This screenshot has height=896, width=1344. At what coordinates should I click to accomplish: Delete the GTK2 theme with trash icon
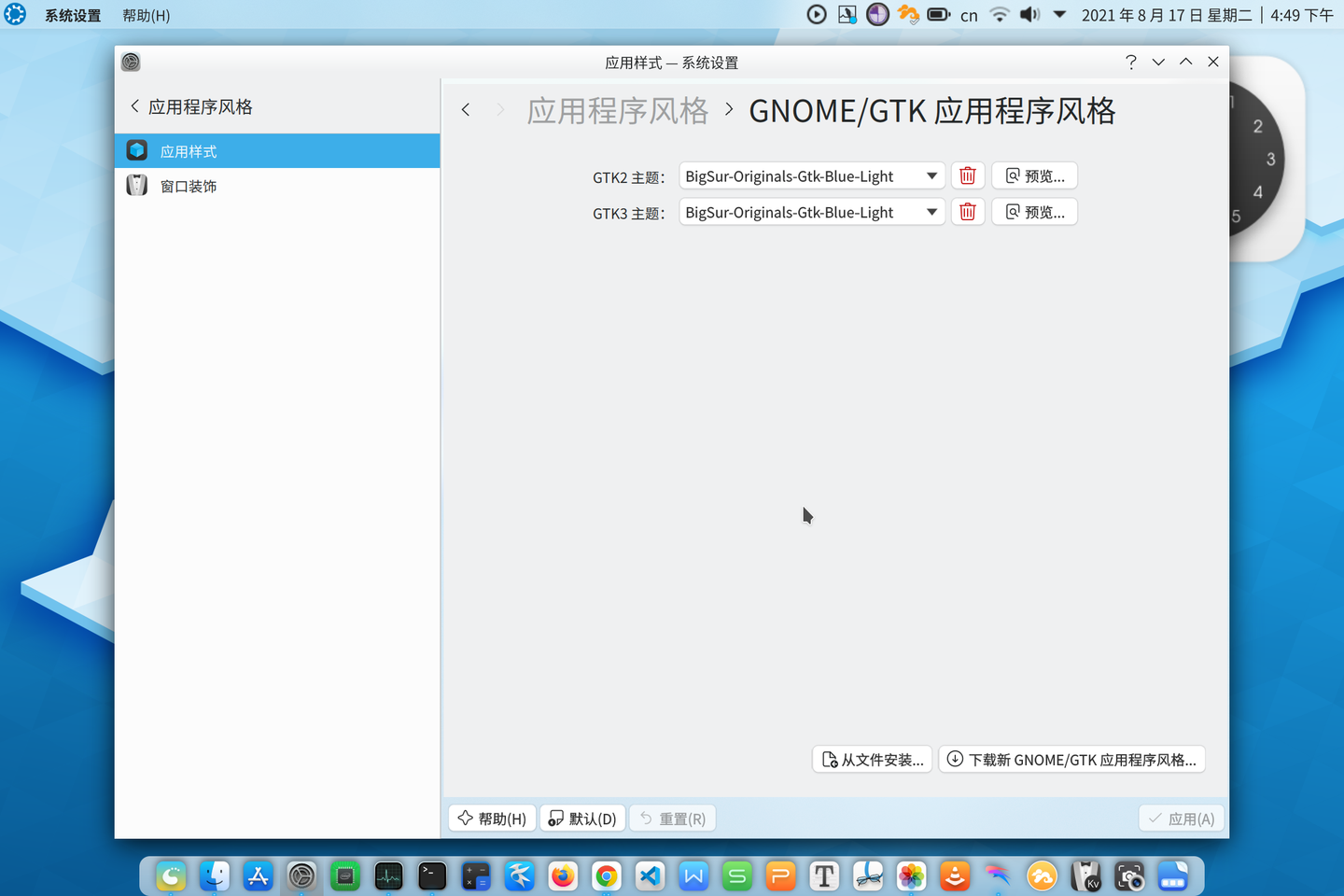[x=968, y=175]
